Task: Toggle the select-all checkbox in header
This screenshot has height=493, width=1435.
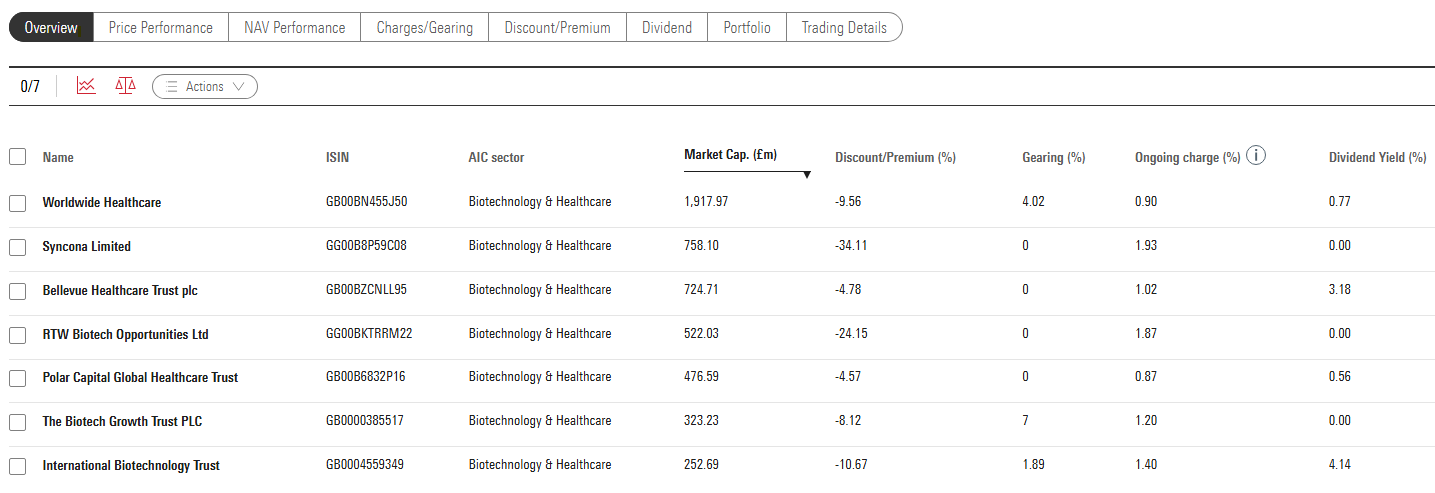Action: [x=17, y=157]
